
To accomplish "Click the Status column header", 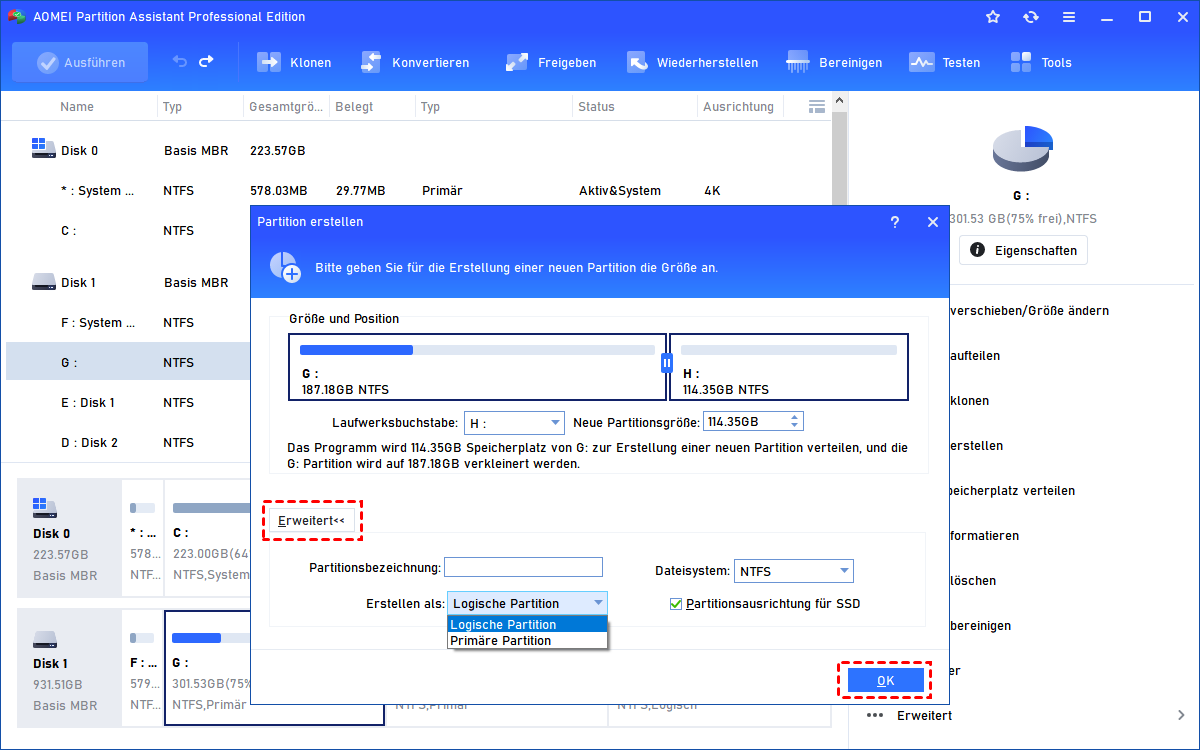I will (x=596, y=107).
